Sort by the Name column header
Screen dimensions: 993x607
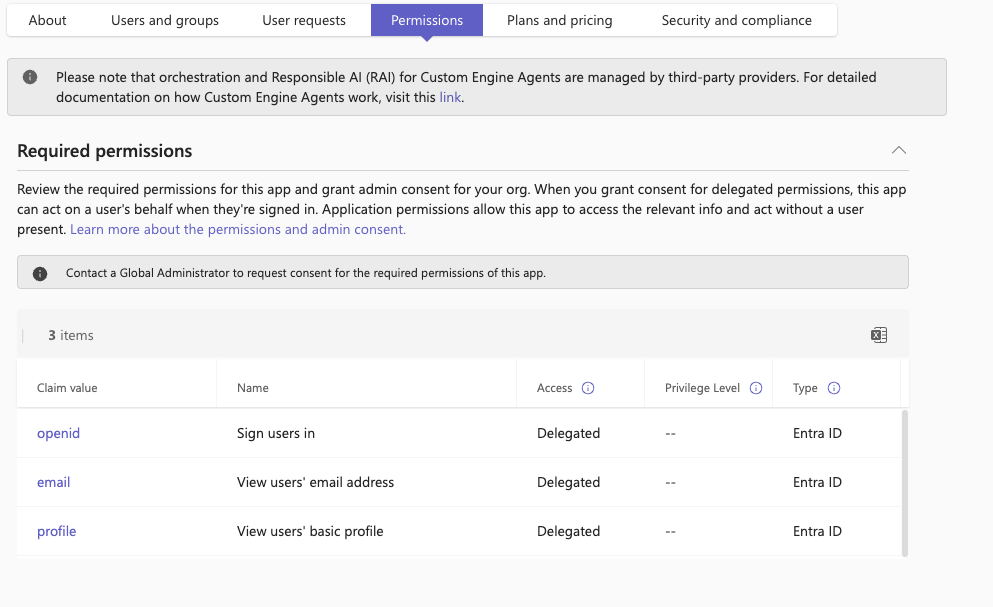[x=253, y=388]
